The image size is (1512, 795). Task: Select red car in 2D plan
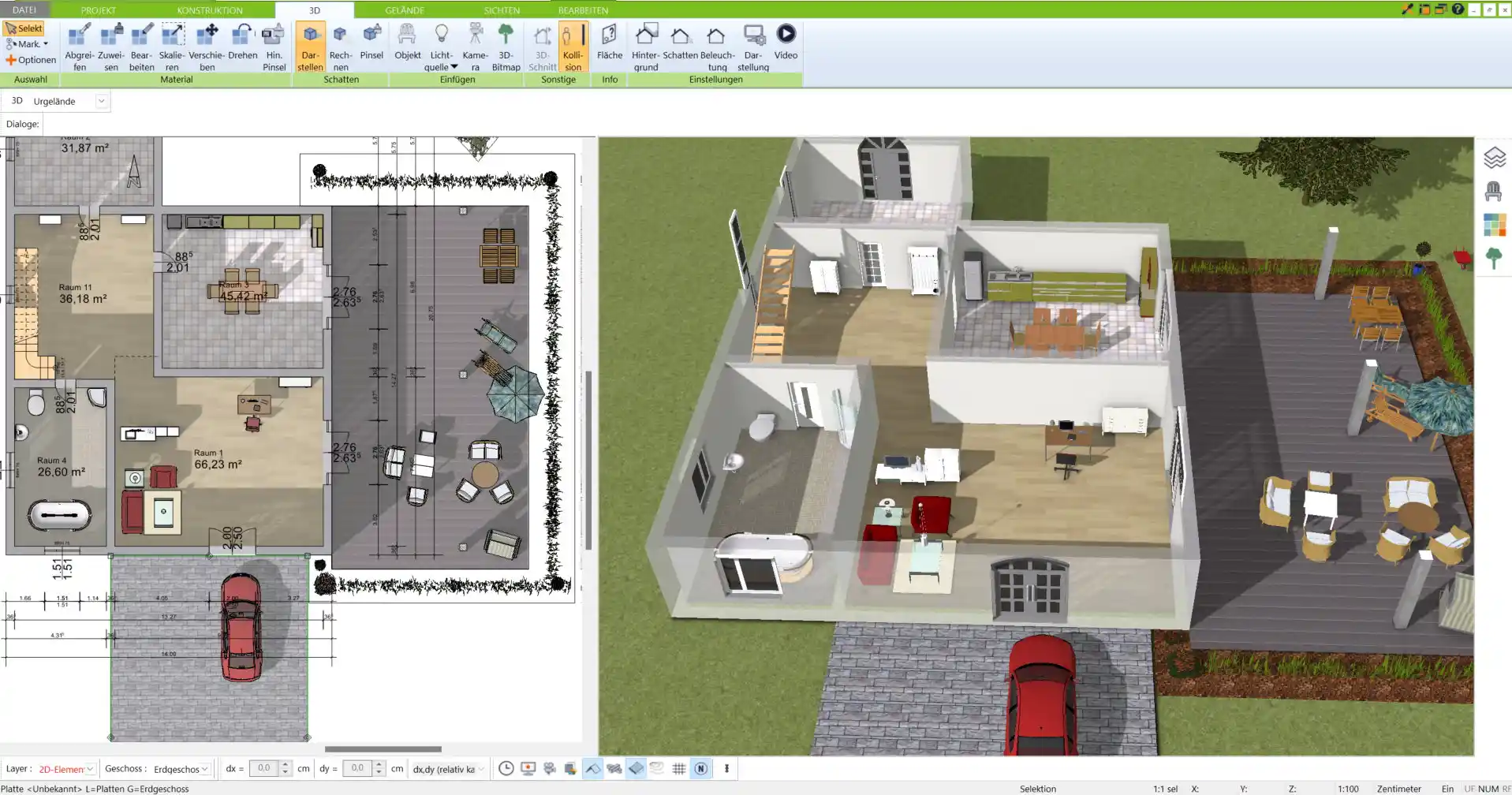241,626
